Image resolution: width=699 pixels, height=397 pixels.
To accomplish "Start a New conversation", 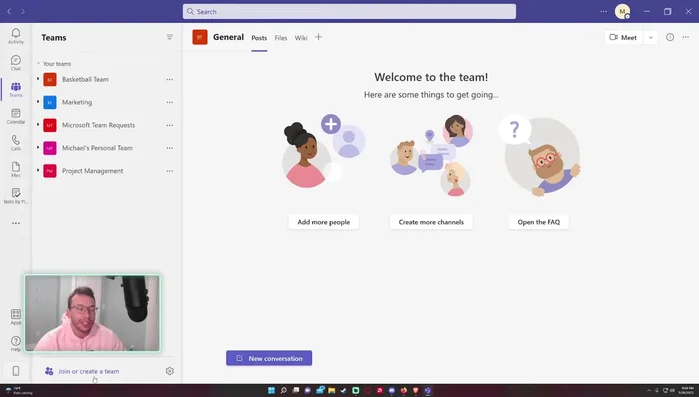I will pos(269,358).
